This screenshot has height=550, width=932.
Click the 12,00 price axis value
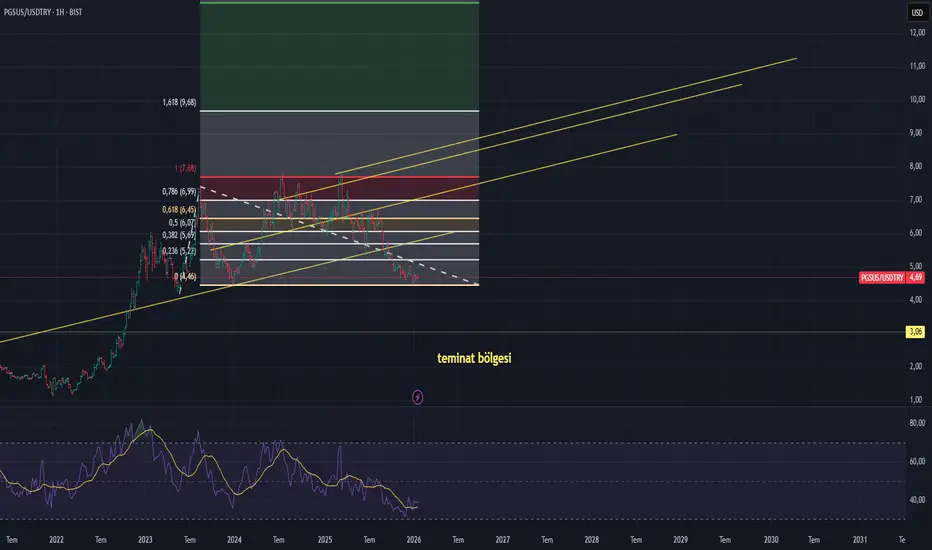pyautogui.click(x=917, y=33)
